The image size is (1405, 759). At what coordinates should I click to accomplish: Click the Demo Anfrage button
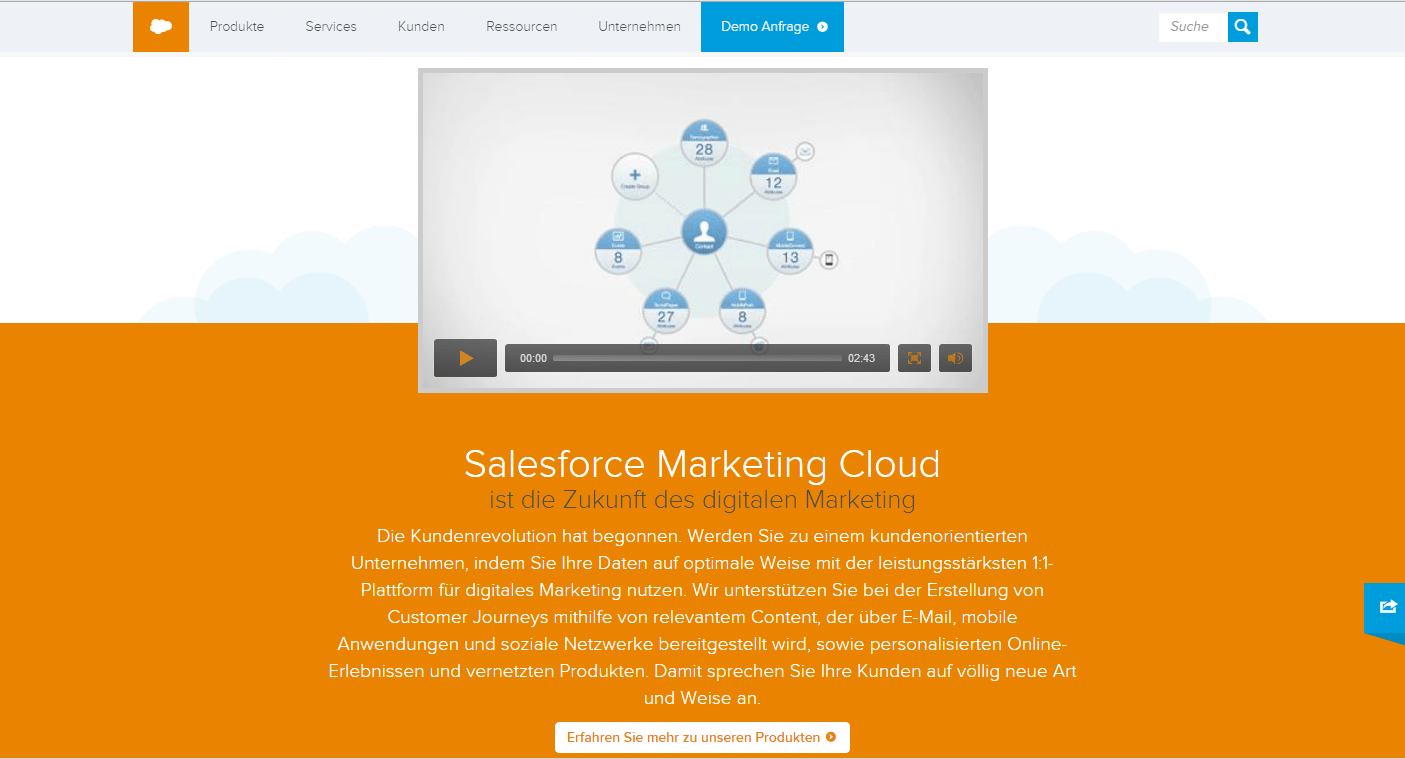pos(772,27)
